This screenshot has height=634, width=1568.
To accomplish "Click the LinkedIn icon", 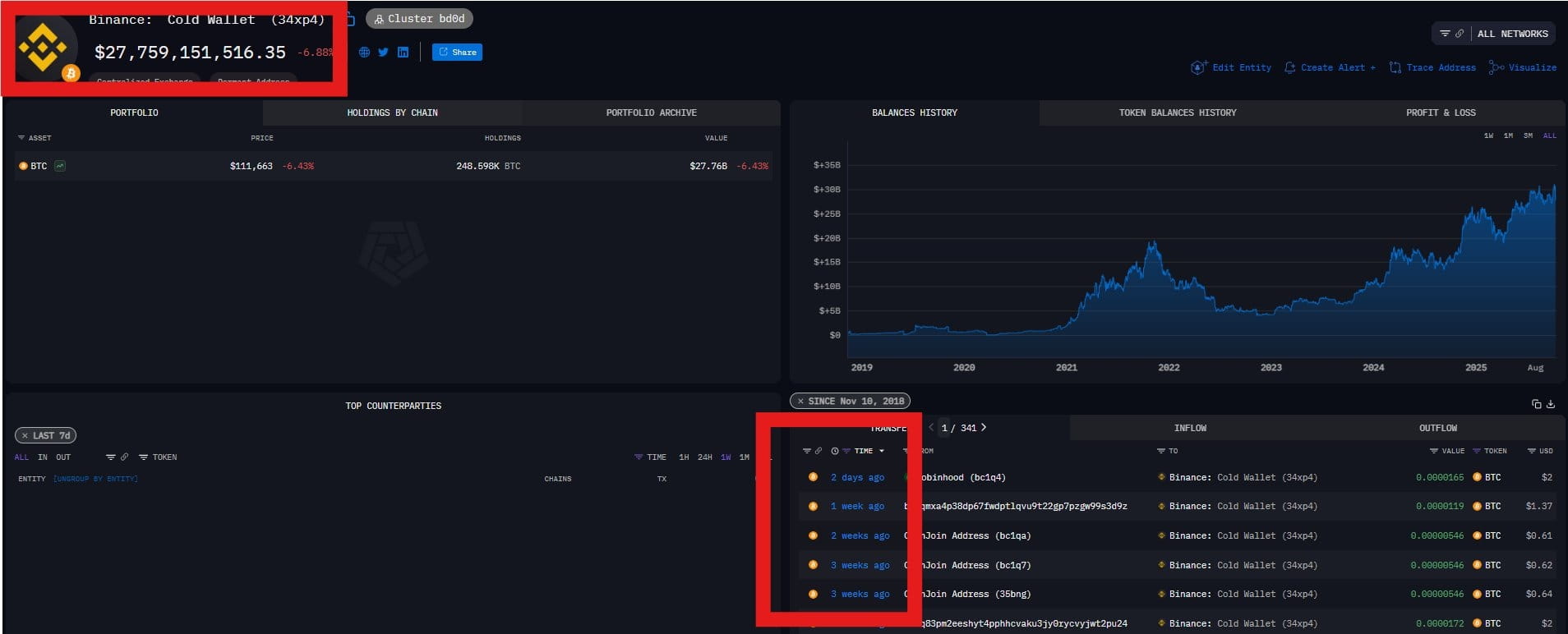I will (x=403, y=53).
